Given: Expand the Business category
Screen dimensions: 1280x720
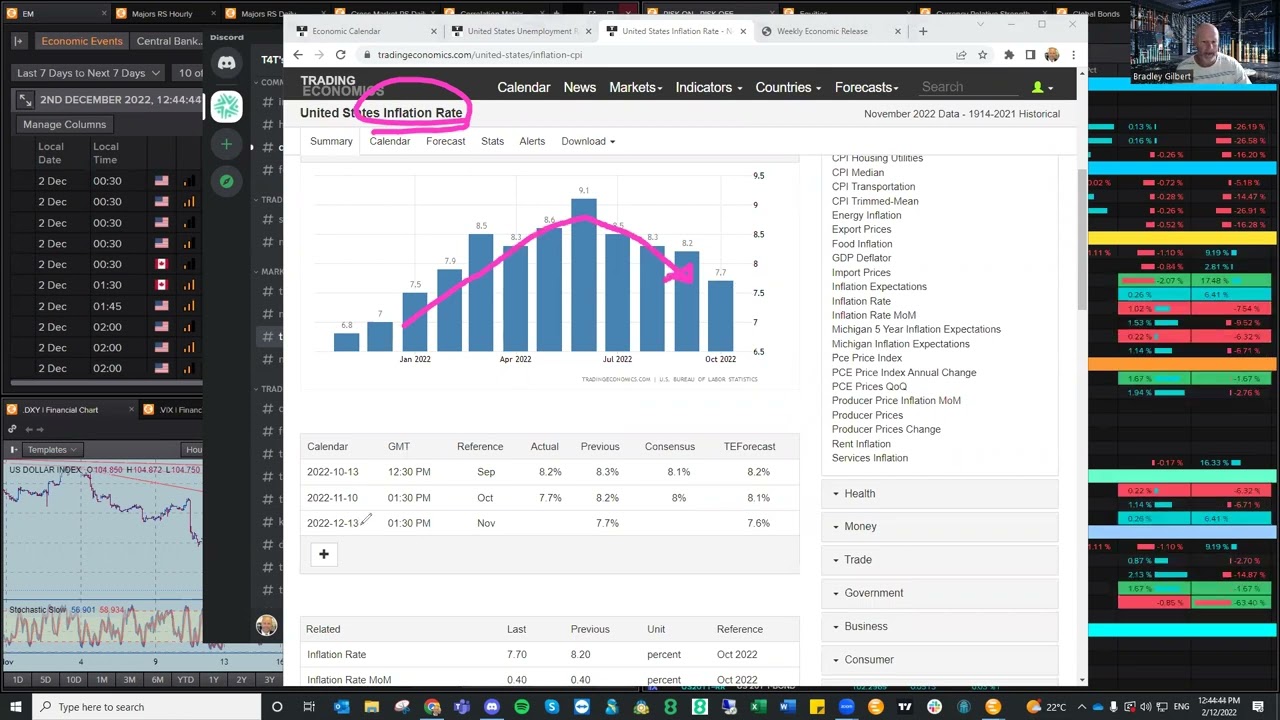Looking at the screenshot, I should pos(939,626).
